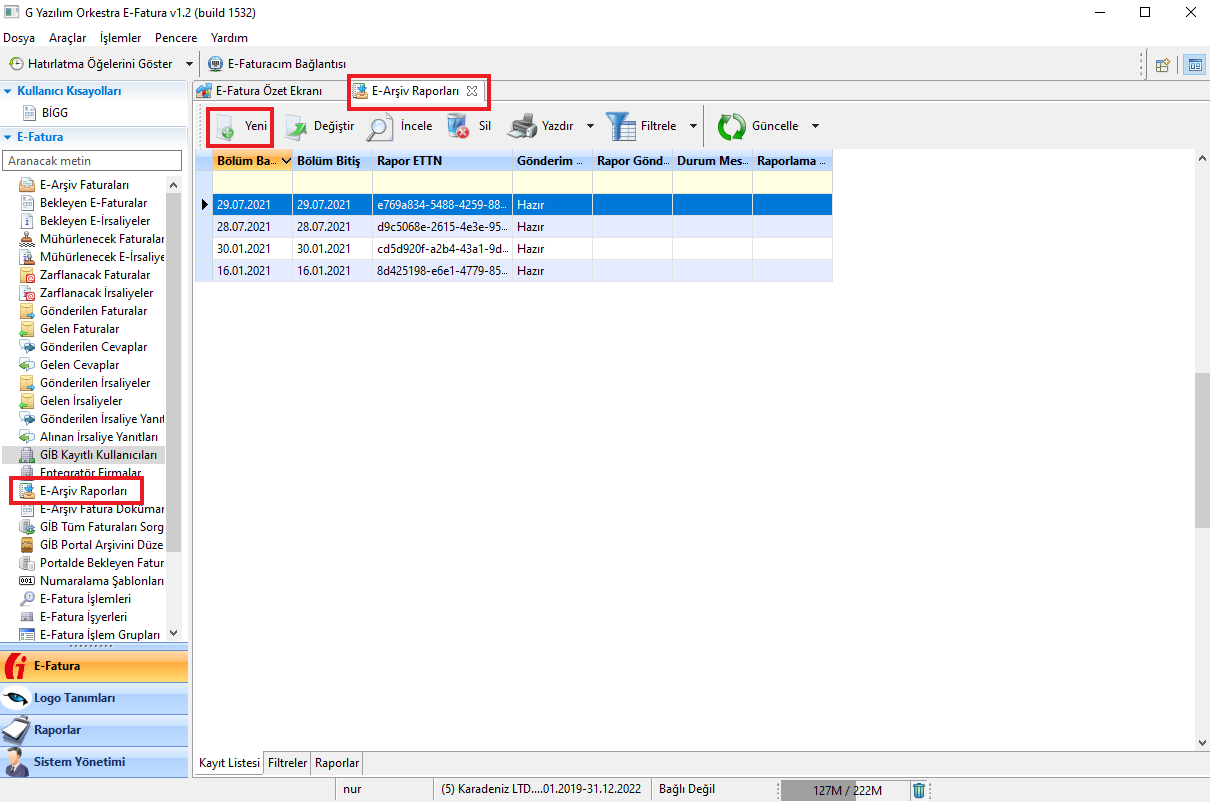The width and height of the screenshot is (1210, 802).
Task: Click the Yeni (new record) icon
Action: click(225, 127)
